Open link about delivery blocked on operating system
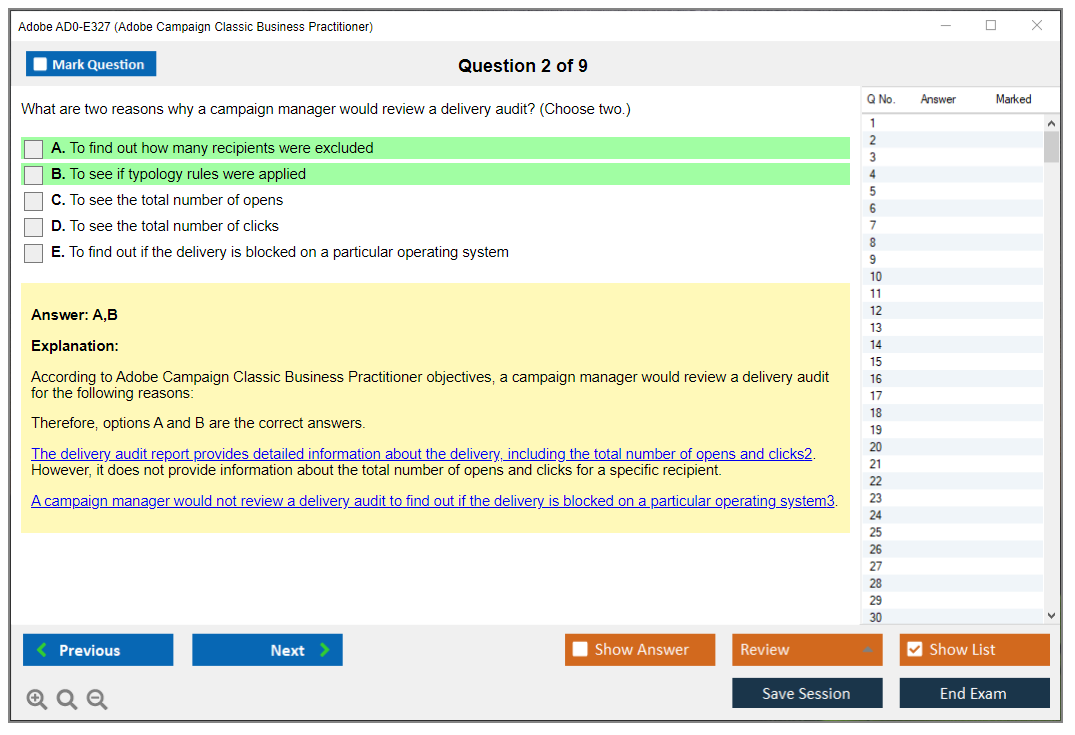The height and width of the screenshot is (735, 1075). [432, 501]
